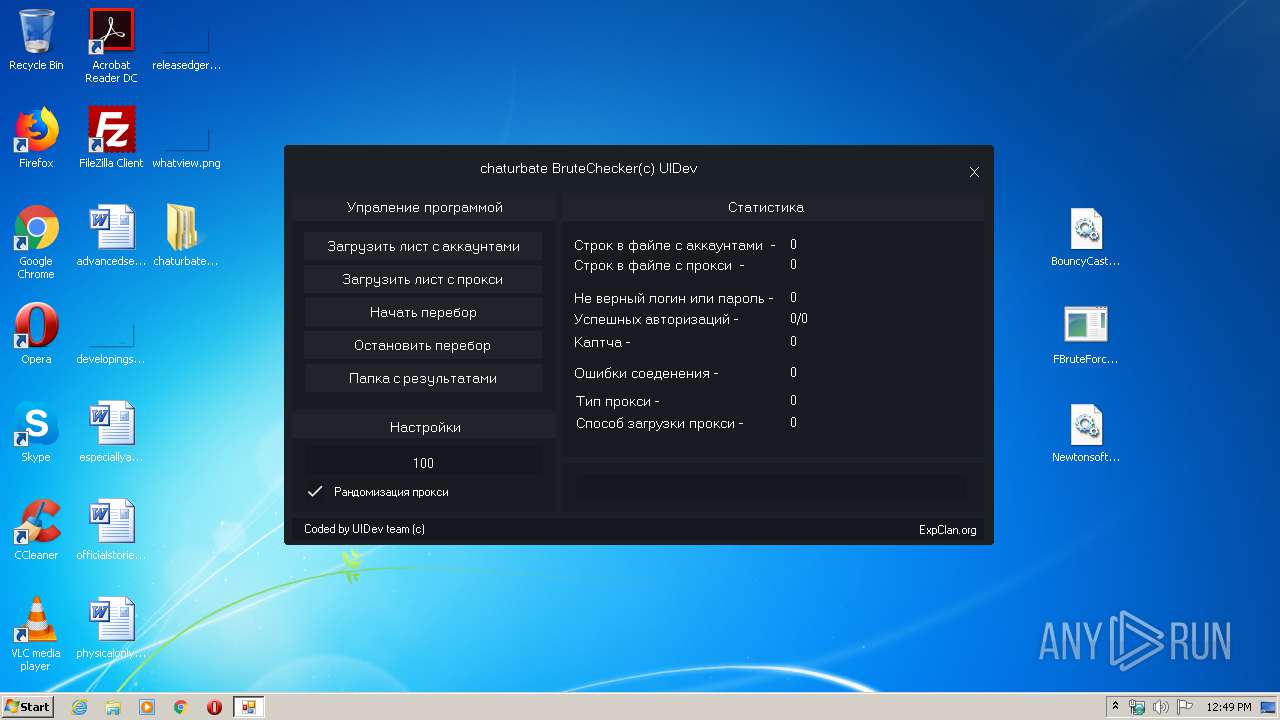Open the chaturbate folder icon

(186, 236)
